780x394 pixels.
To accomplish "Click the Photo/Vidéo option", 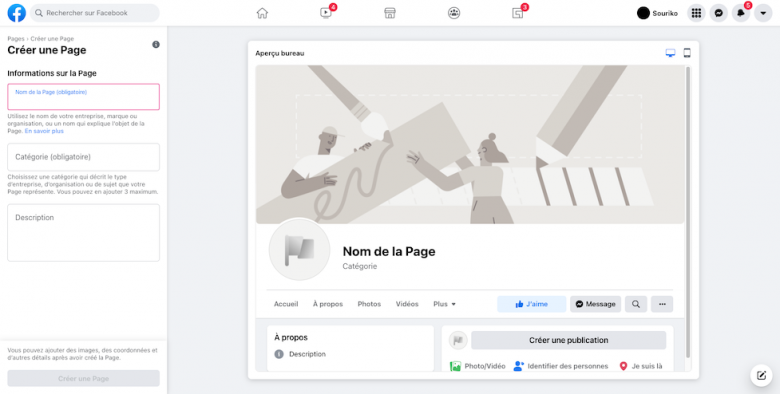I will pyautogui.click(x=478, y=366).
